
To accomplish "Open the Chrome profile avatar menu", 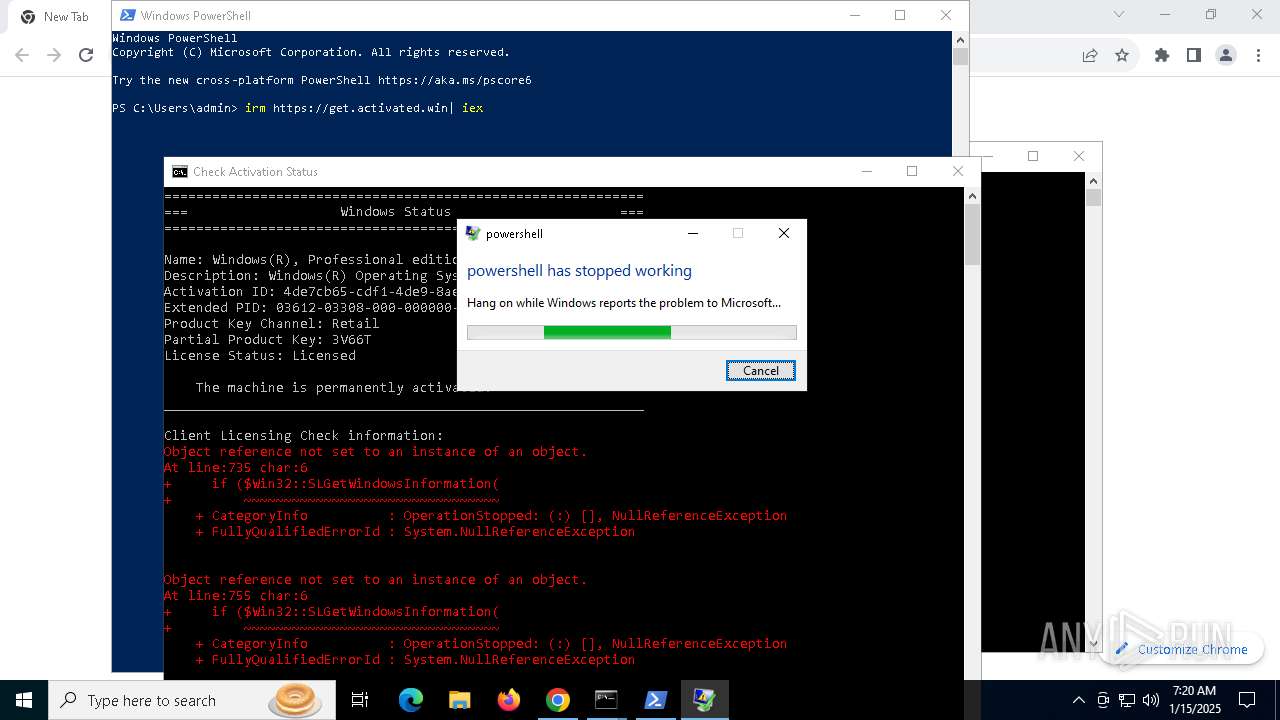I will click(x=1226, y=56).
